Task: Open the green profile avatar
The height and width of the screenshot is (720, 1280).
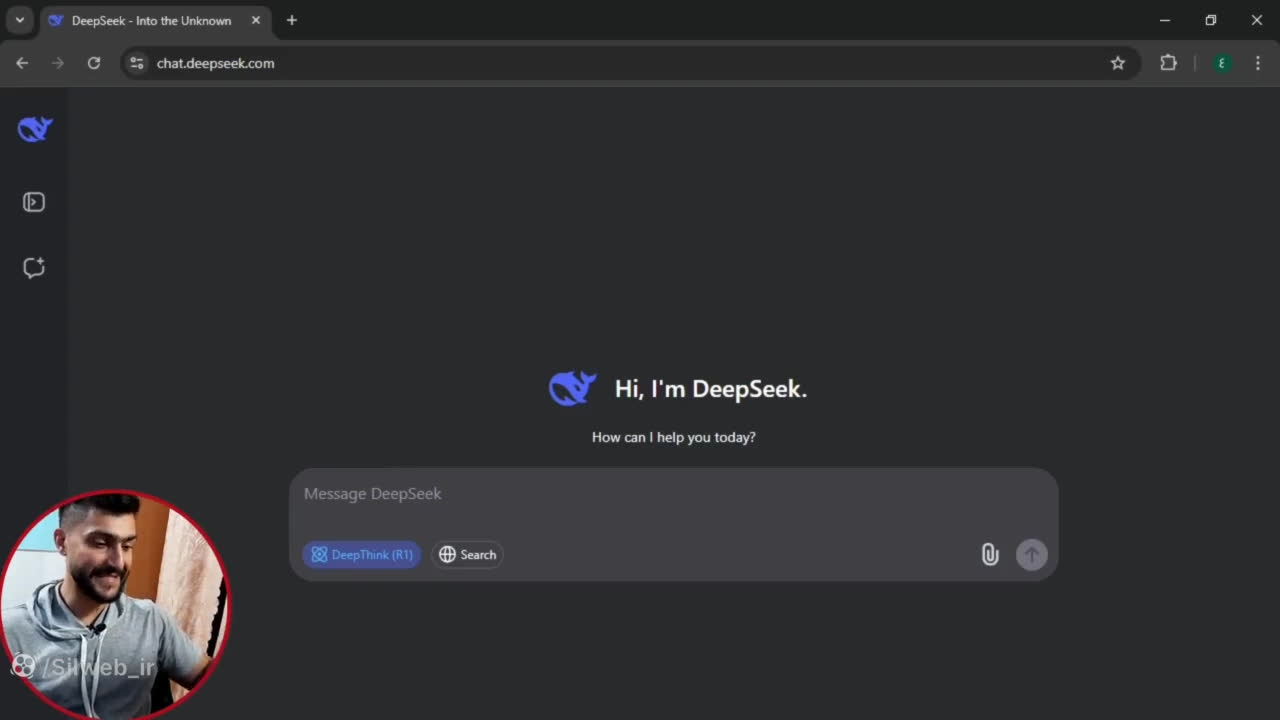Action: [1221, 63]
